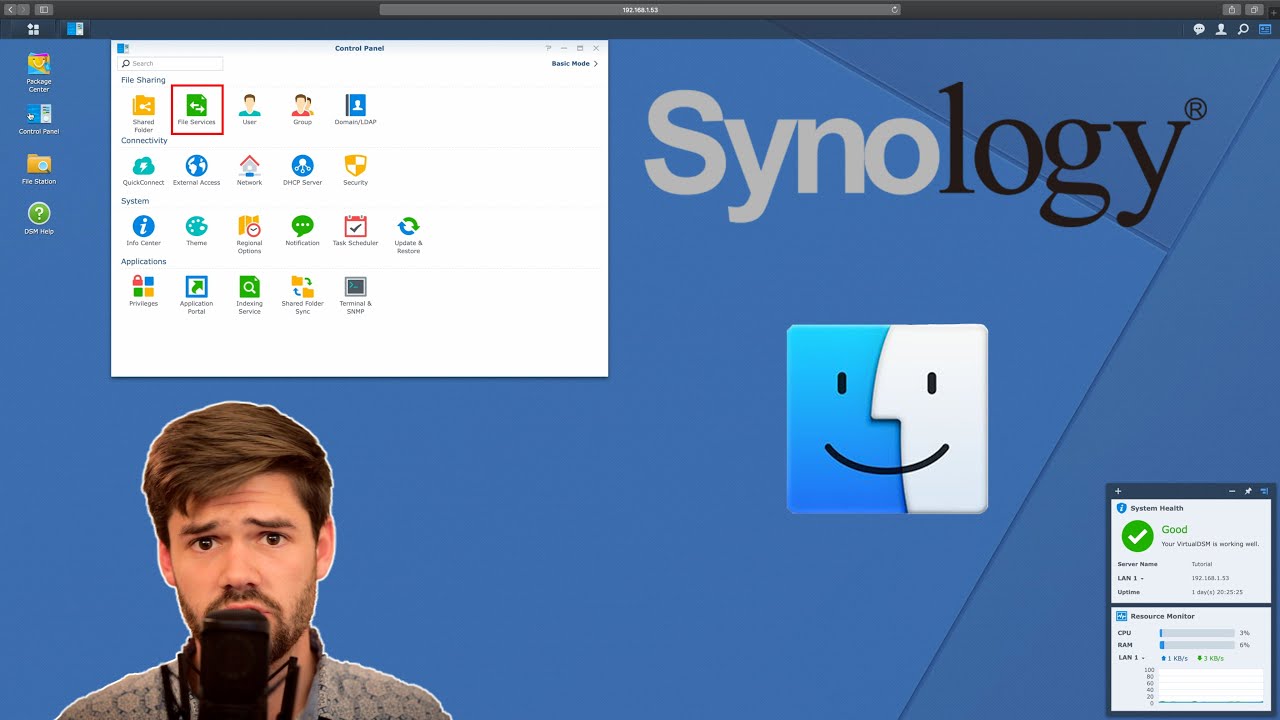The height and width of the screenshot is (720, 1280).
Task: Click the IP address 192.168.1.53 value
Action: 1210,578
